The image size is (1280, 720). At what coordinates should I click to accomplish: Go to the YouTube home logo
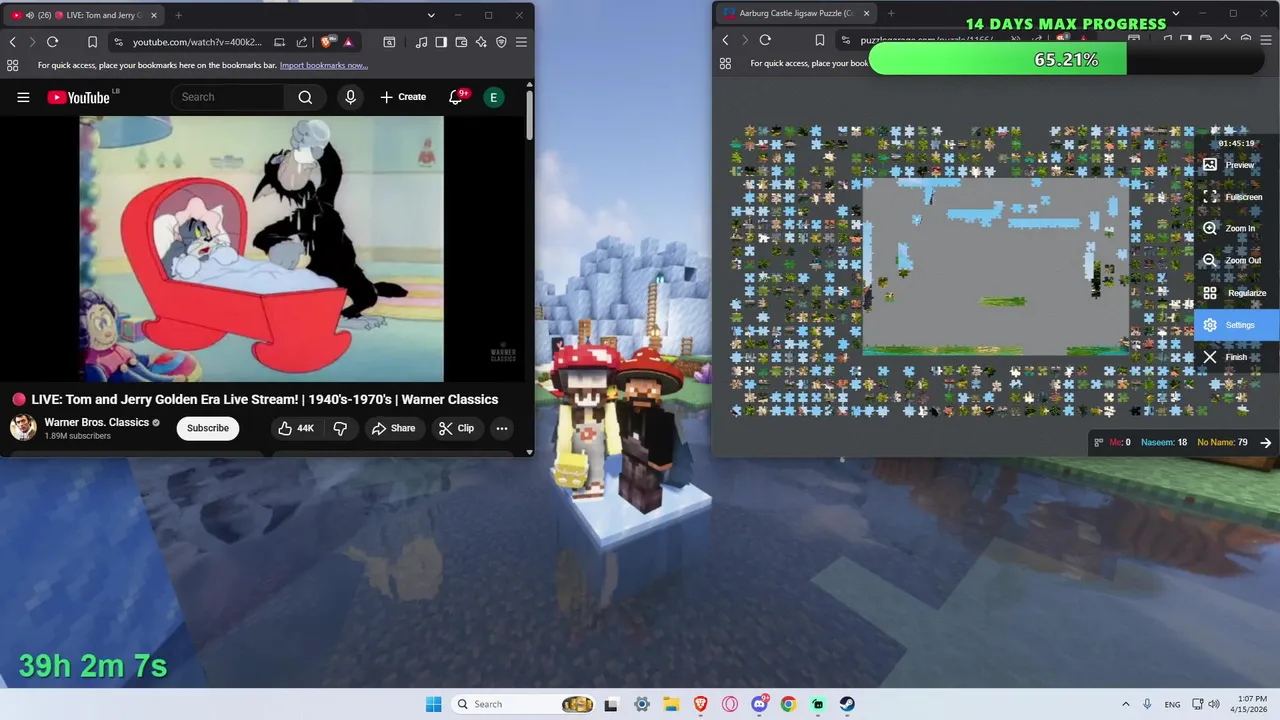80,97
